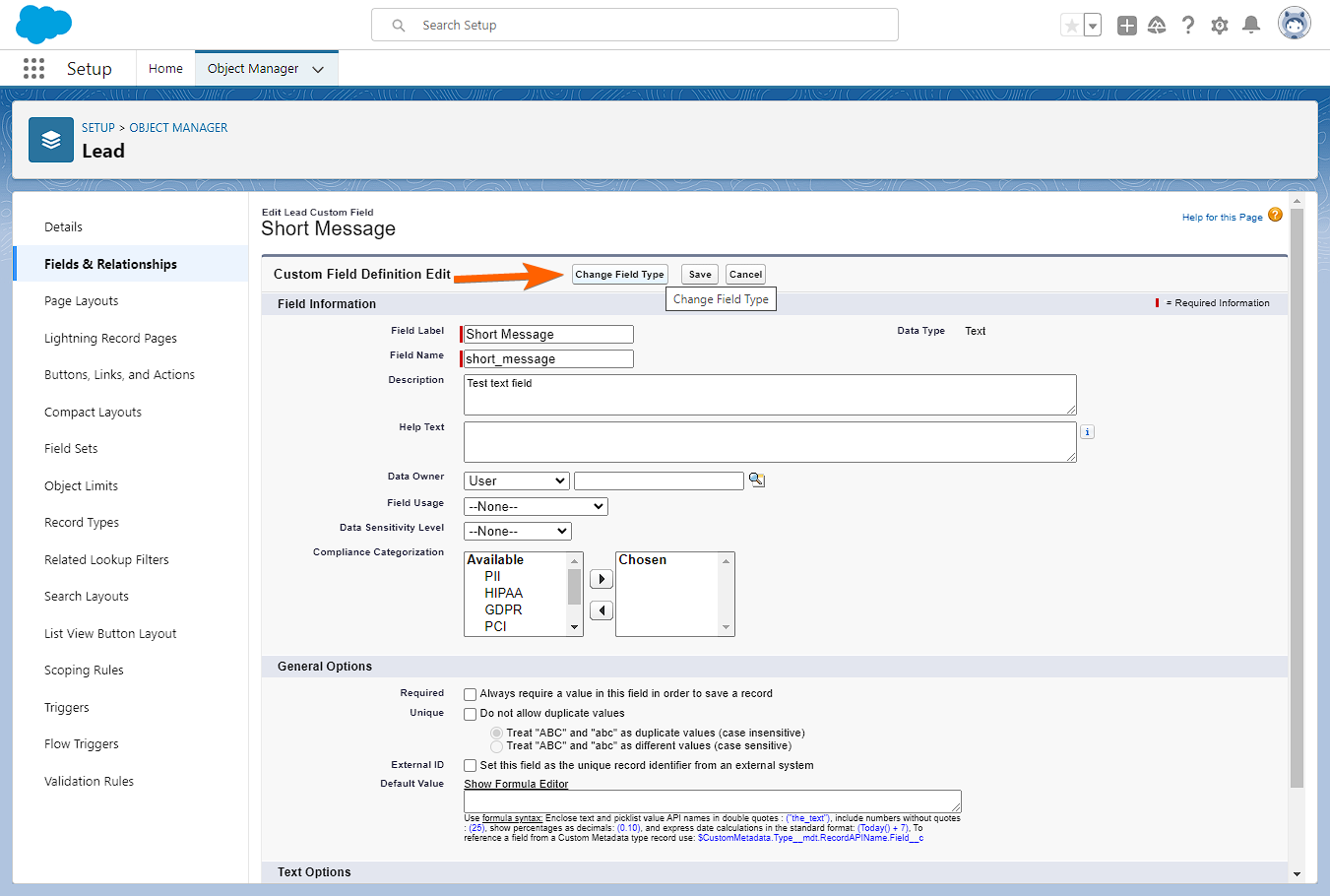Image resolution: width=1330 pixels, height=896 pixels.
Task: Click inside the Field Label input
Action: pos(548,335)
